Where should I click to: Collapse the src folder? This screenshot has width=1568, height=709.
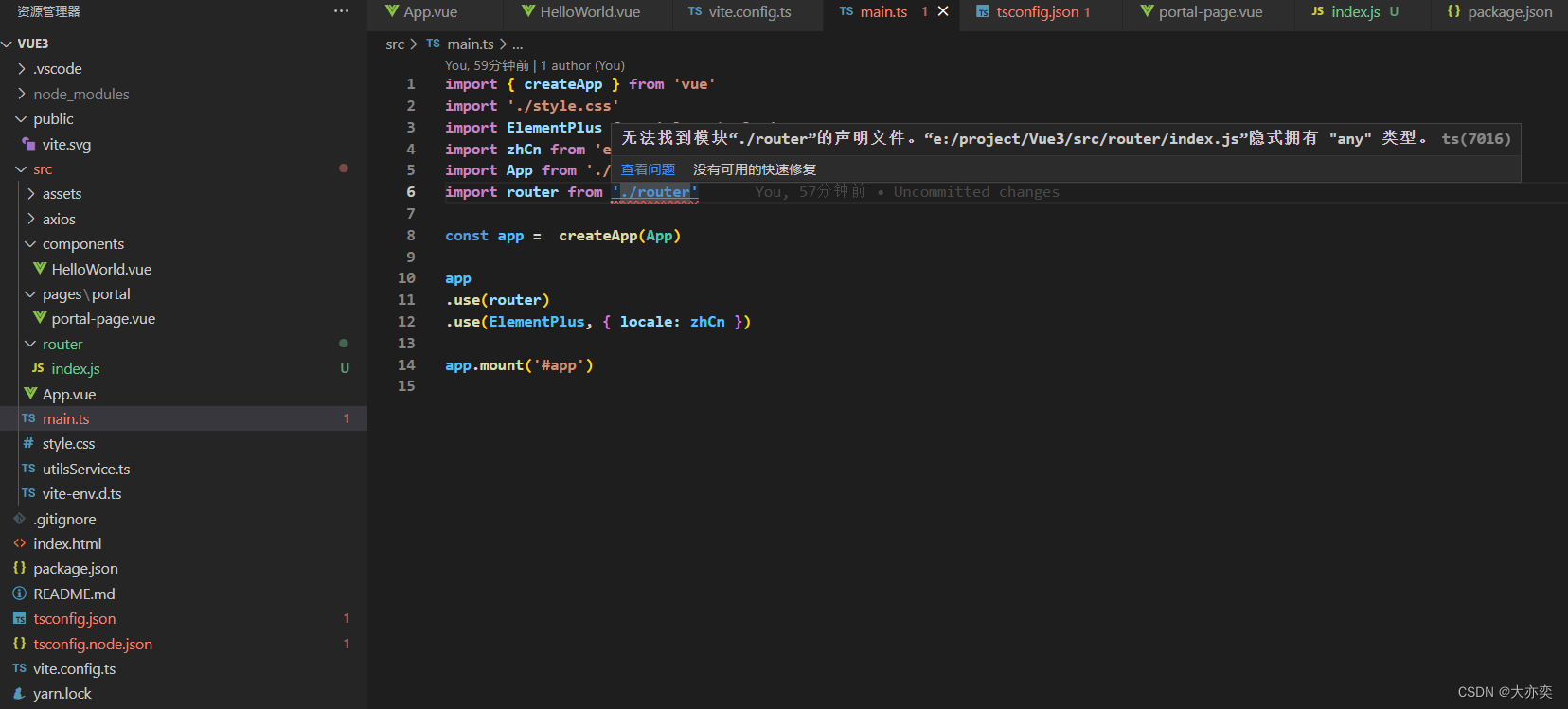(22, 168)
